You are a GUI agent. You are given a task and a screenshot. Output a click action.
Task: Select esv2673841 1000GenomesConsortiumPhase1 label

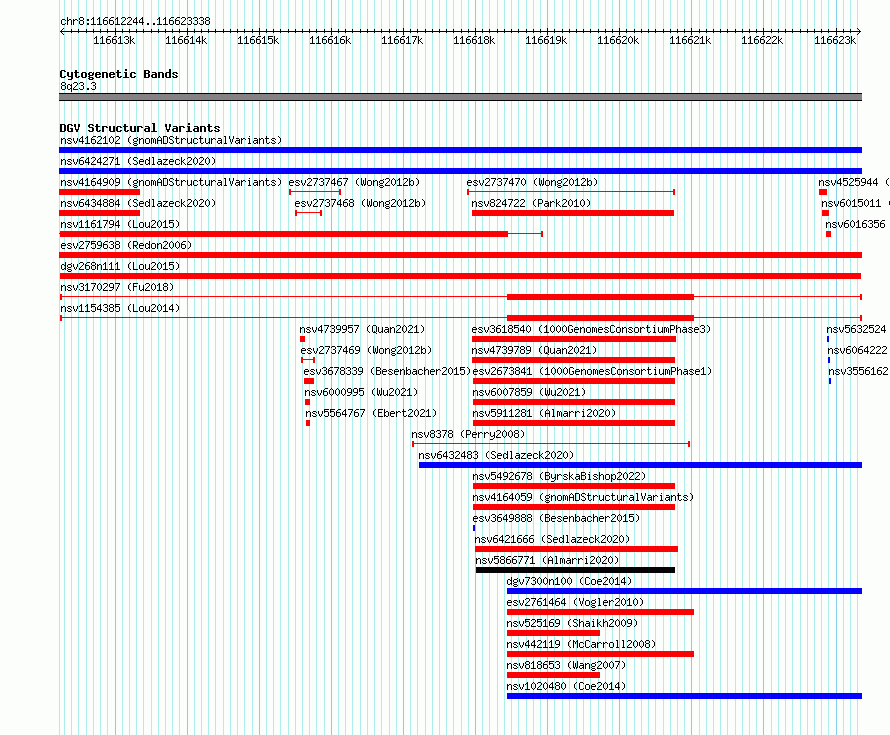coord(592,371)
